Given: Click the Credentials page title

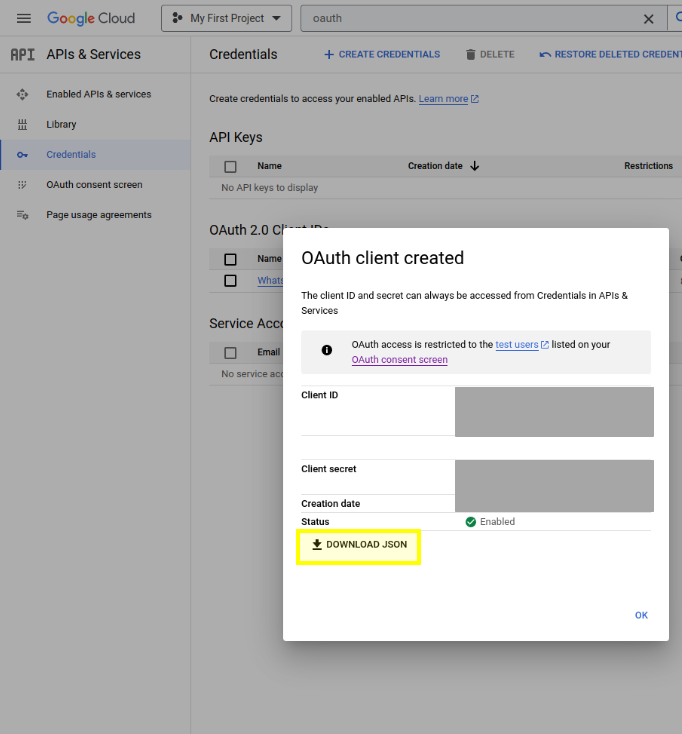Looking at the screenshot, I should [x=243, y=54].
